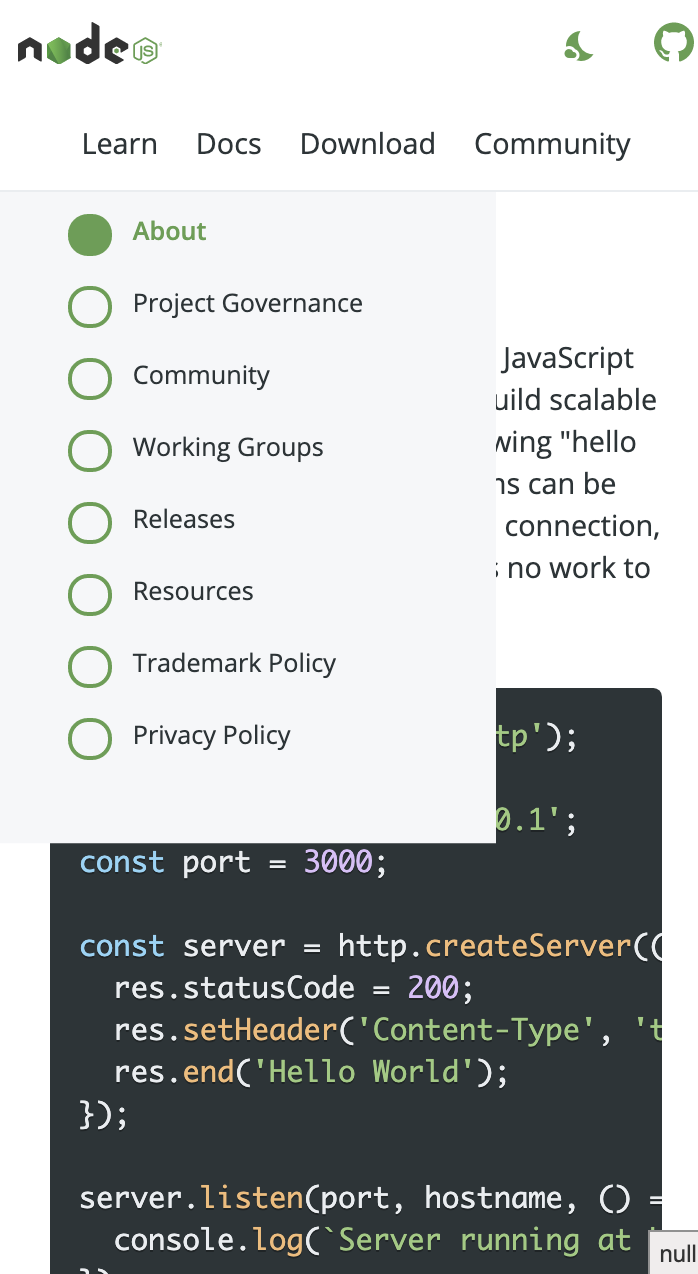Go to Project Governance page
Screen dimensions: 698x1274
tap(248, 303)
